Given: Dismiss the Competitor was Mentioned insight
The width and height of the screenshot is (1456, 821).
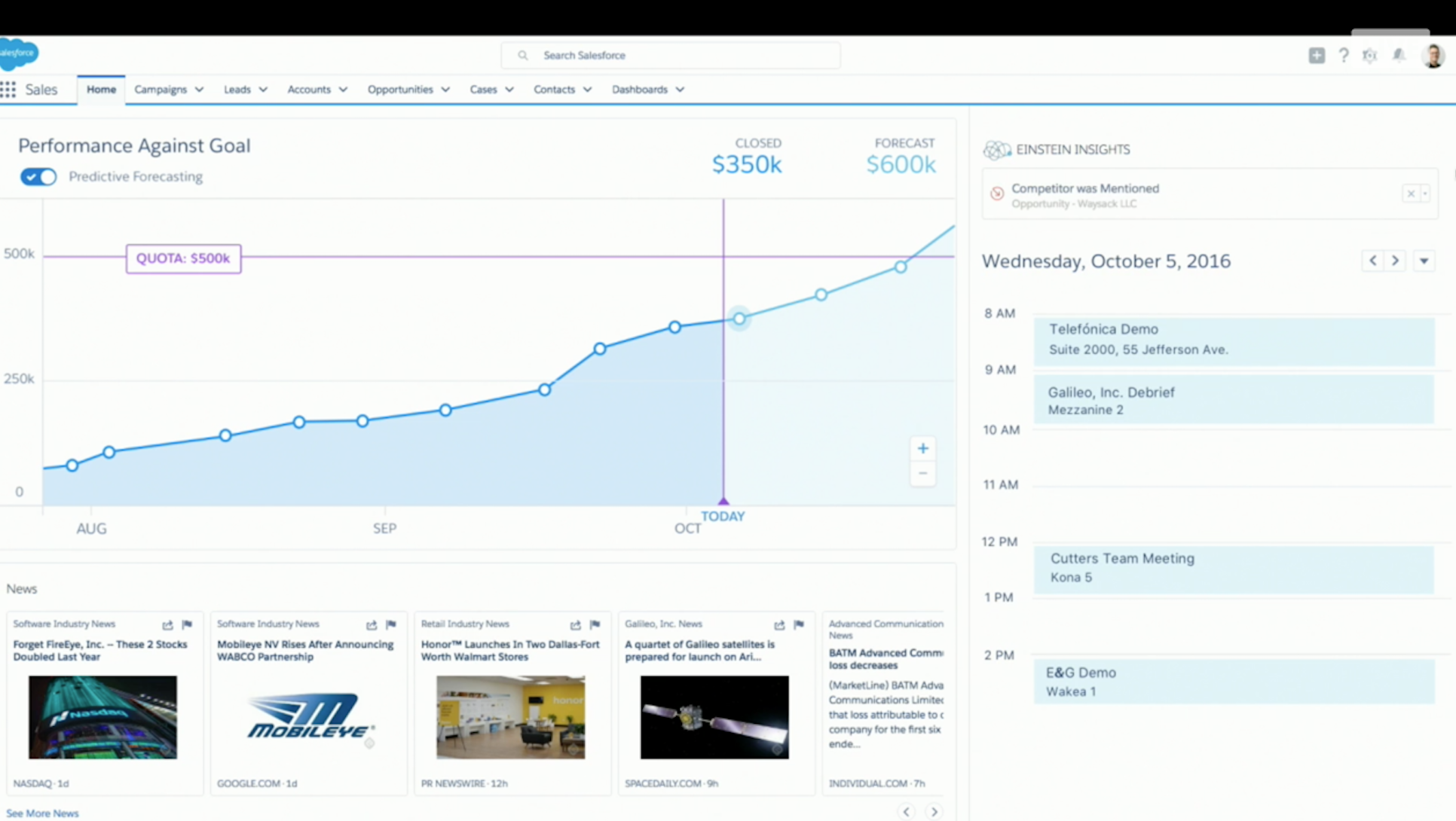Looking at the screenshot, I should [1411, 194].
